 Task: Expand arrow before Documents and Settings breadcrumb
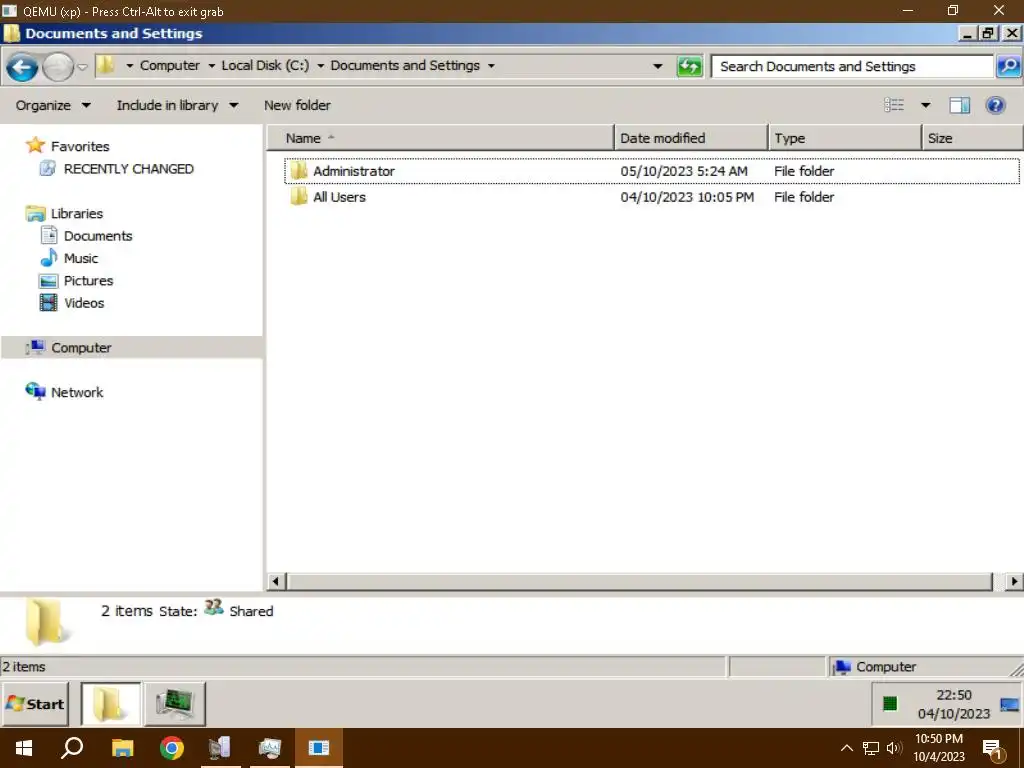coord(321,66)
